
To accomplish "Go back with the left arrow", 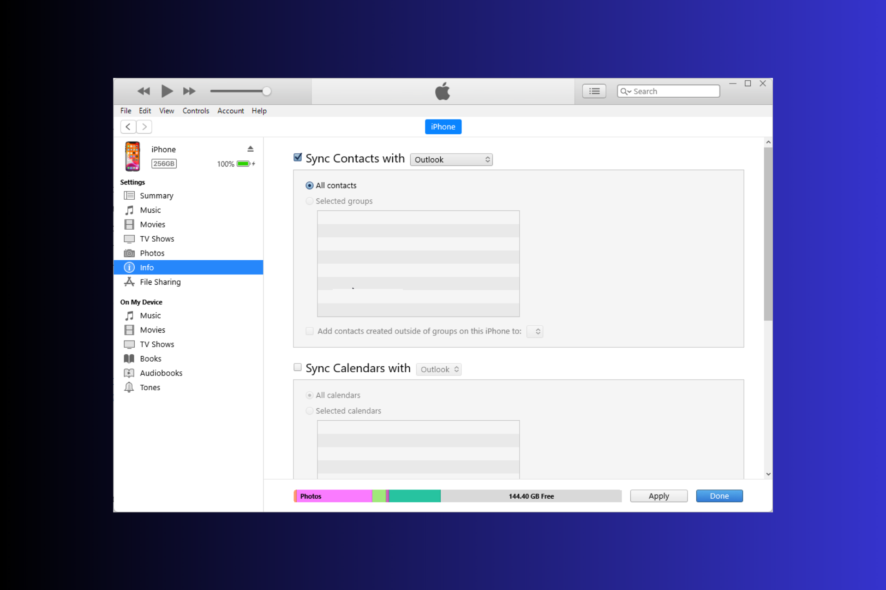I will tap(128, 127).
